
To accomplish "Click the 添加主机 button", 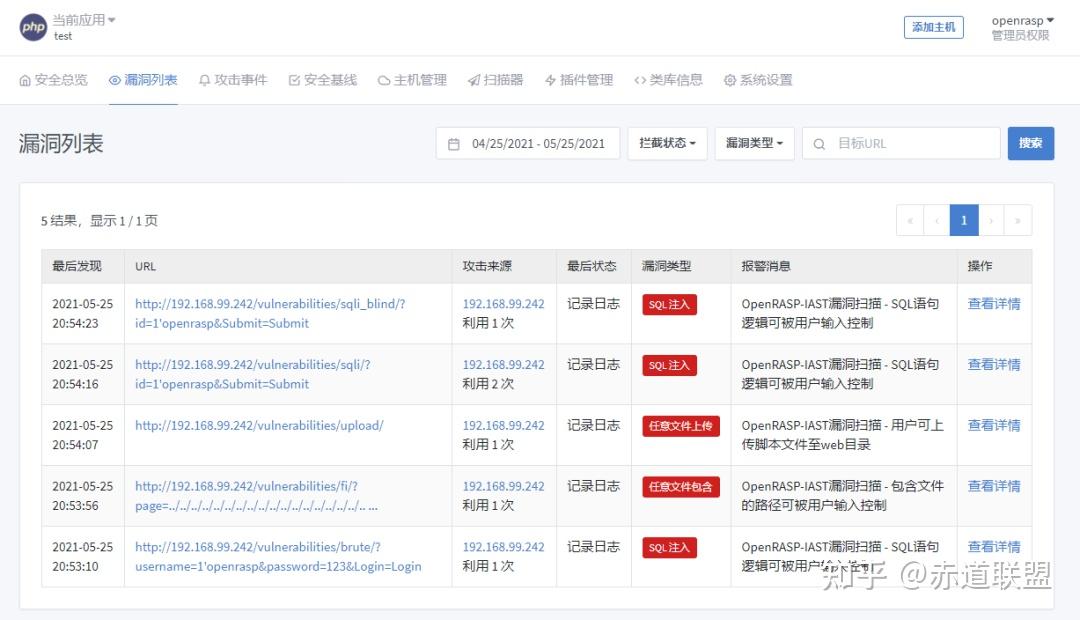I will (x=934, y=27).
